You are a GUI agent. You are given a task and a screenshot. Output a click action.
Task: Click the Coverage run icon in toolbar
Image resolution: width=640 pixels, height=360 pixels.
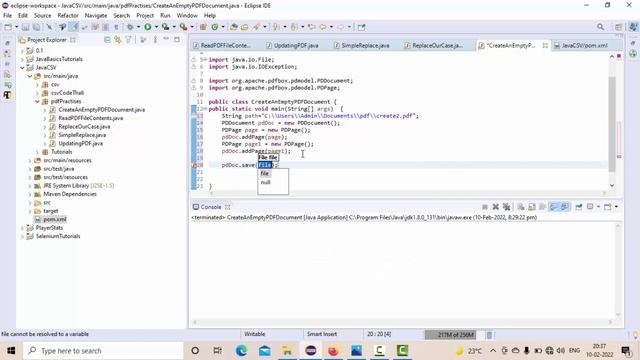pyautogui.click(x=165, y=27)
